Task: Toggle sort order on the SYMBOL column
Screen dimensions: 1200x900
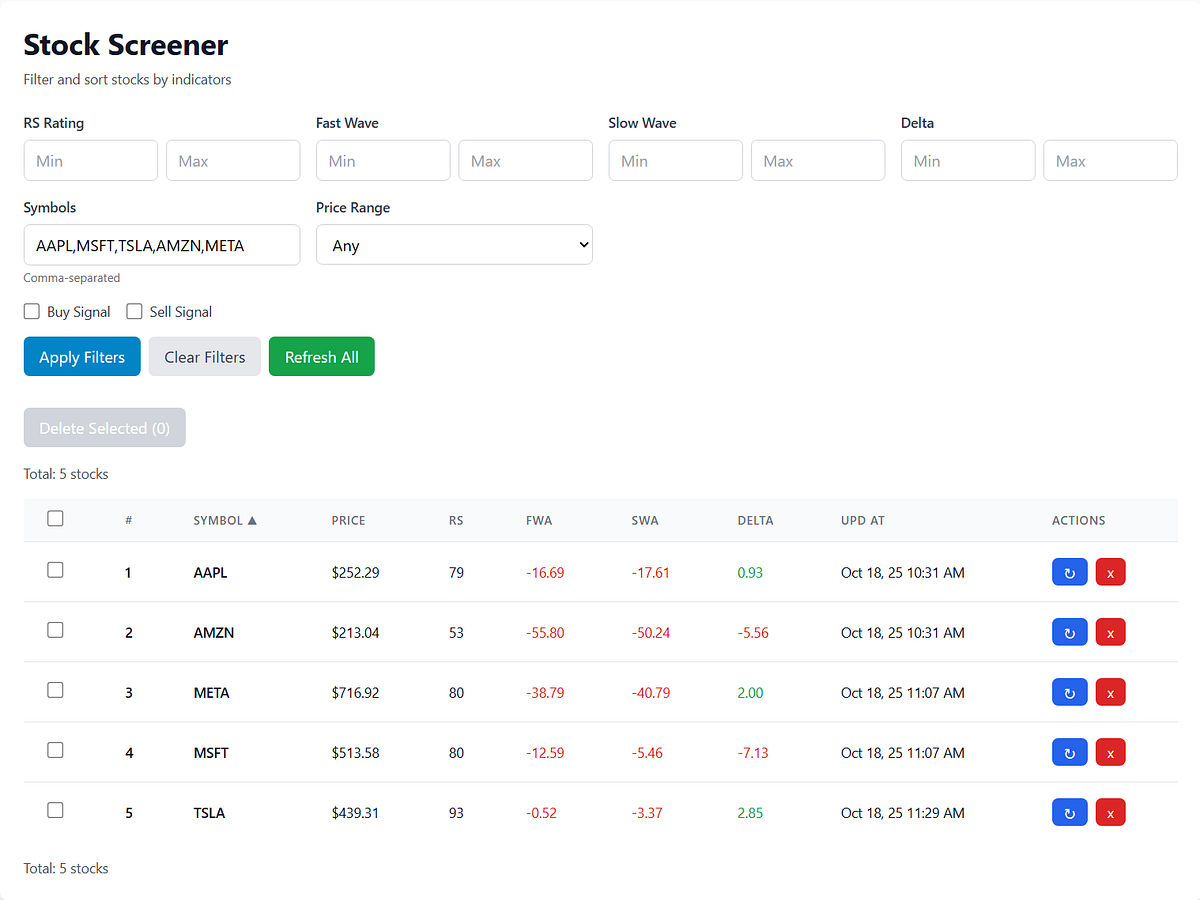Action: pos(225,520)
